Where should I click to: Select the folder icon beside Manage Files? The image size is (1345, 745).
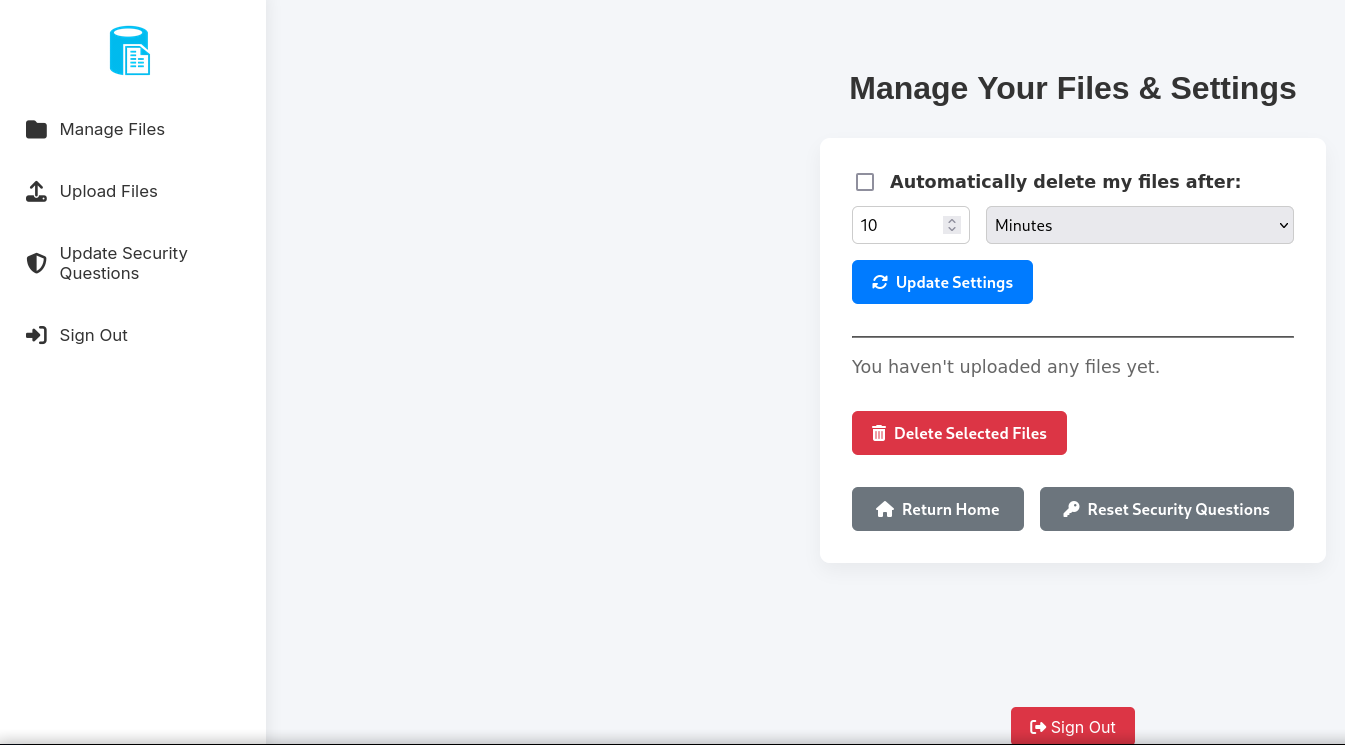click(x=36, y=129)
